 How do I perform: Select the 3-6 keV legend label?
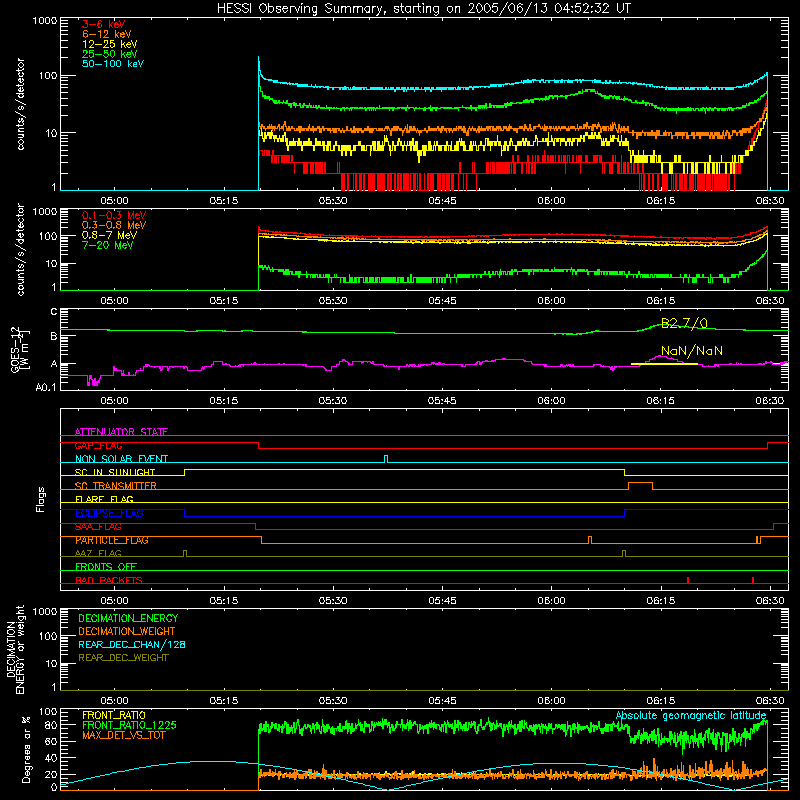coord(104,24)
